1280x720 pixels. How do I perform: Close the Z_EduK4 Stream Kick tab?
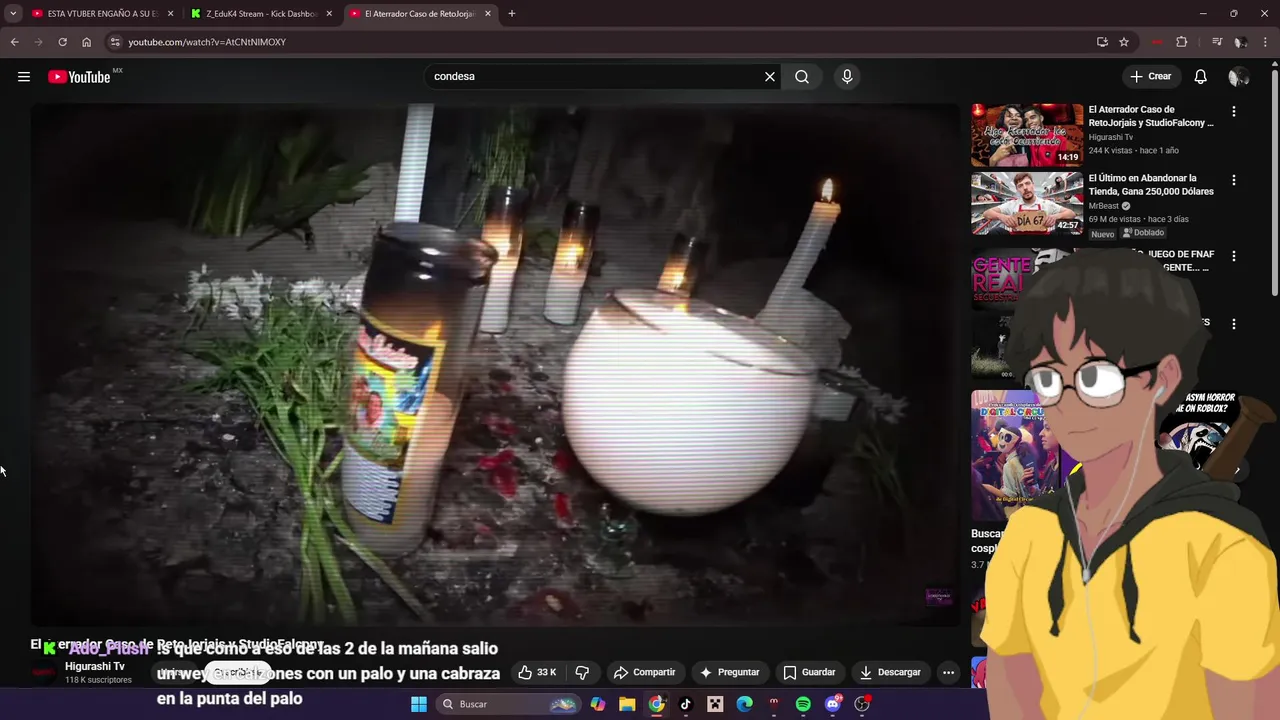click(329, 14)
